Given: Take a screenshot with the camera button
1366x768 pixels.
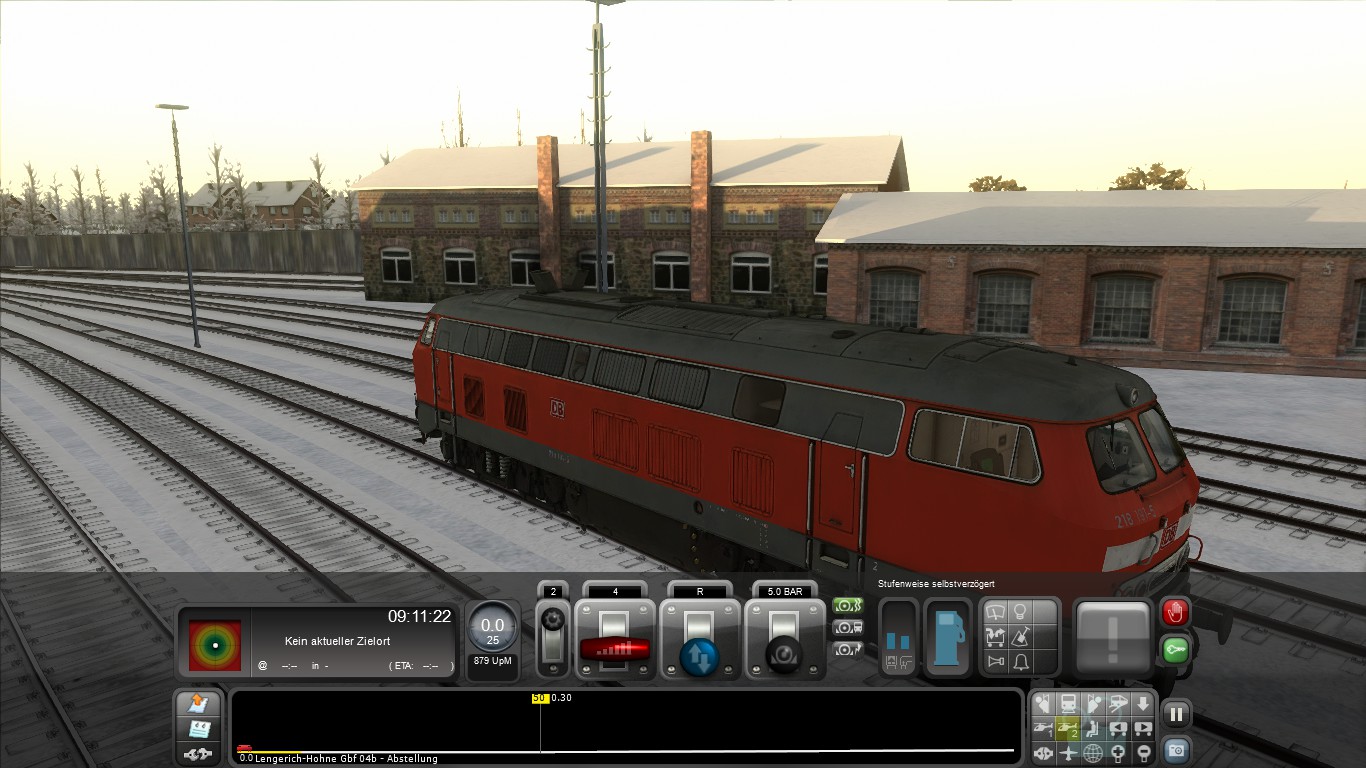Looking at the screenshot, I should coord(1176,750).
